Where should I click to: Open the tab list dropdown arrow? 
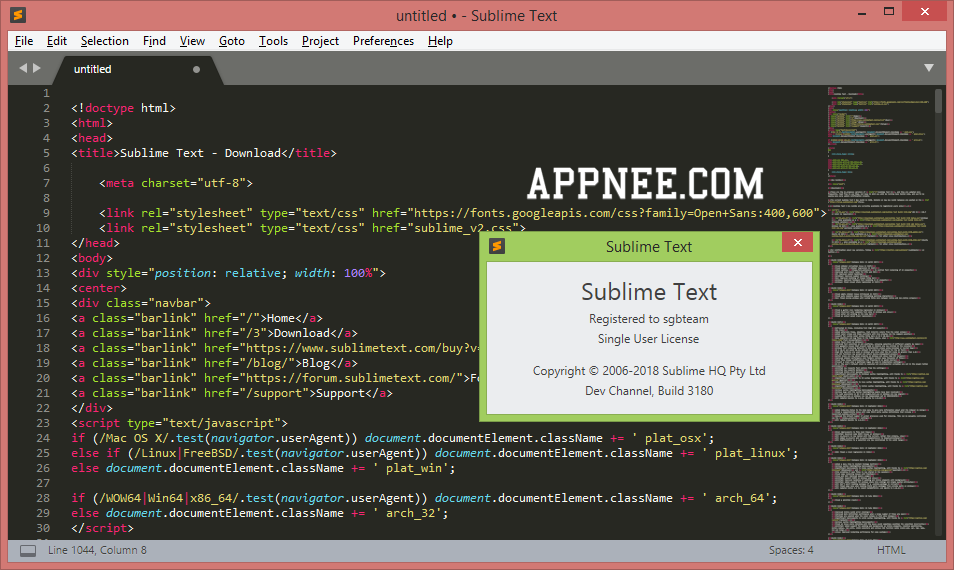click(x=928, y=68)
